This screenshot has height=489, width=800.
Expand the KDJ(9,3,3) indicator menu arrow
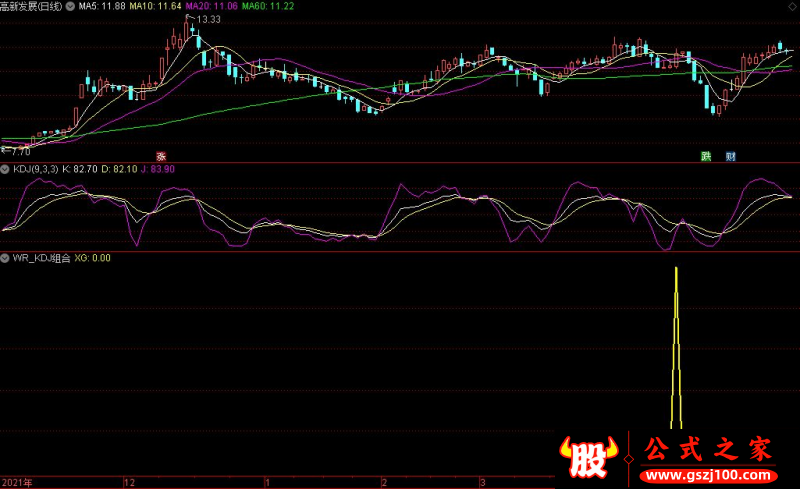pos(5,169)
